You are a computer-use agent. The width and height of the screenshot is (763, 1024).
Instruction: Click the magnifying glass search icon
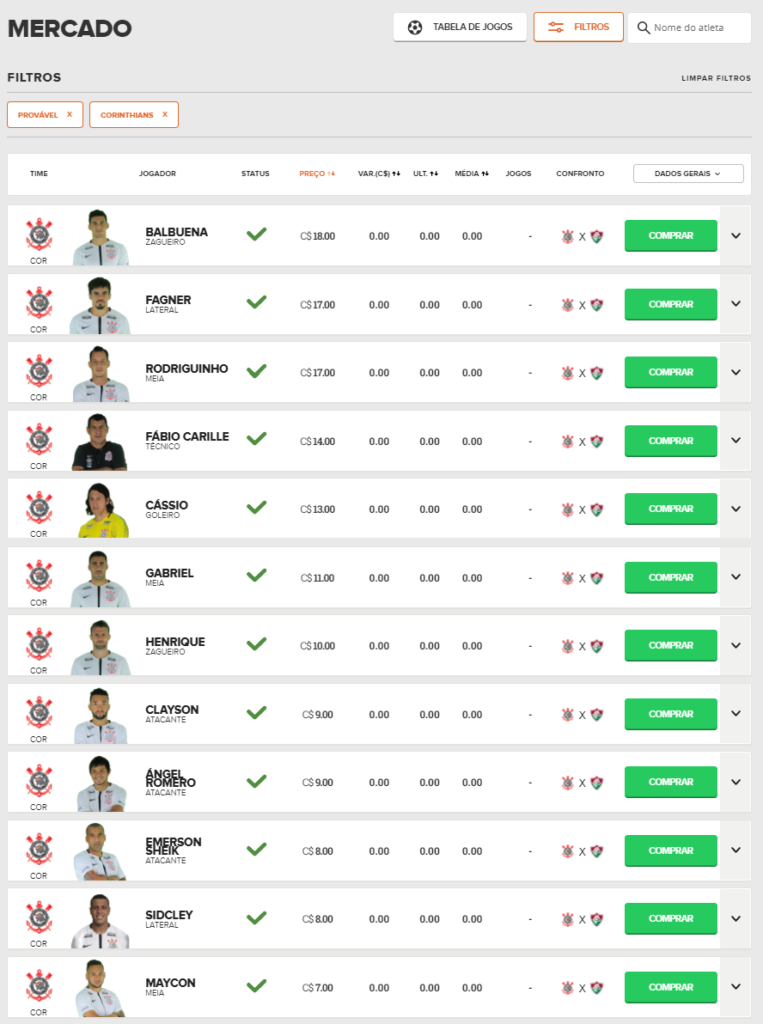(643, 28)
